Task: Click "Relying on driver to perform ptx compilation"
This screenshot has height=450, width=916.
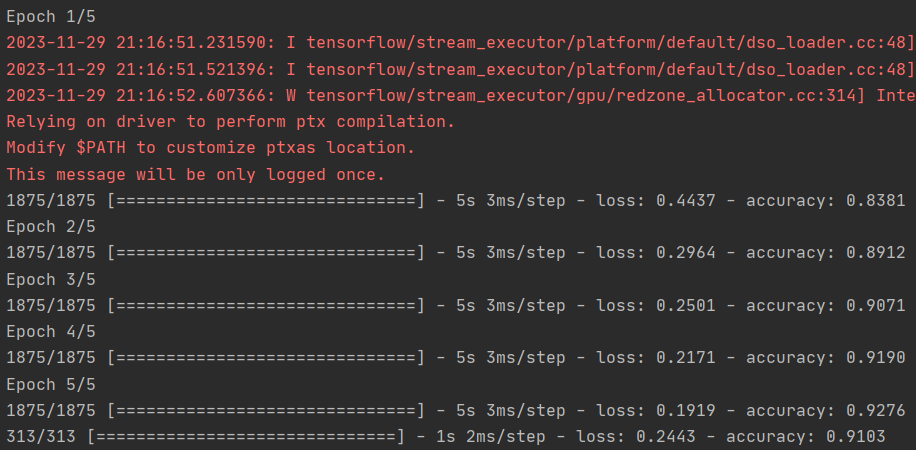Action: click(230, 121)
